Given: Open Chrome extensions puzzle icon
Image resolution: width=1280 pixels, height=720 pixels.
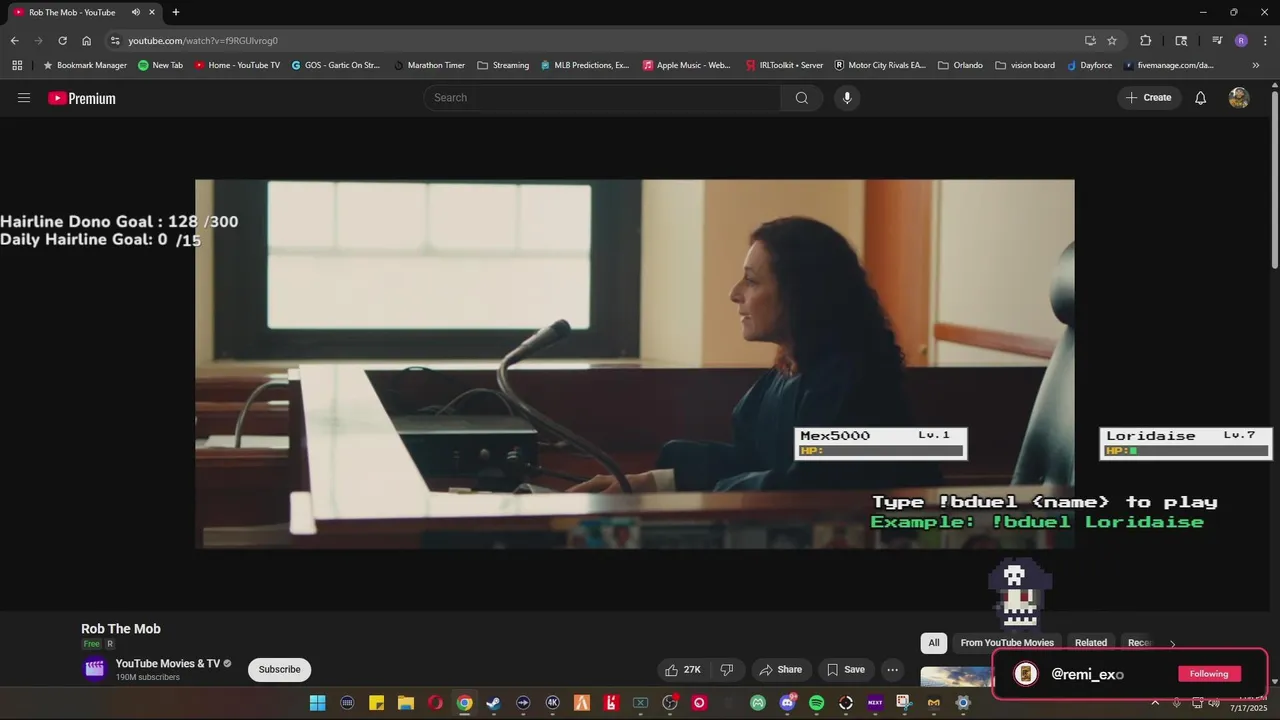Looking at the screenshot, I should click(x=1146, y=41).
